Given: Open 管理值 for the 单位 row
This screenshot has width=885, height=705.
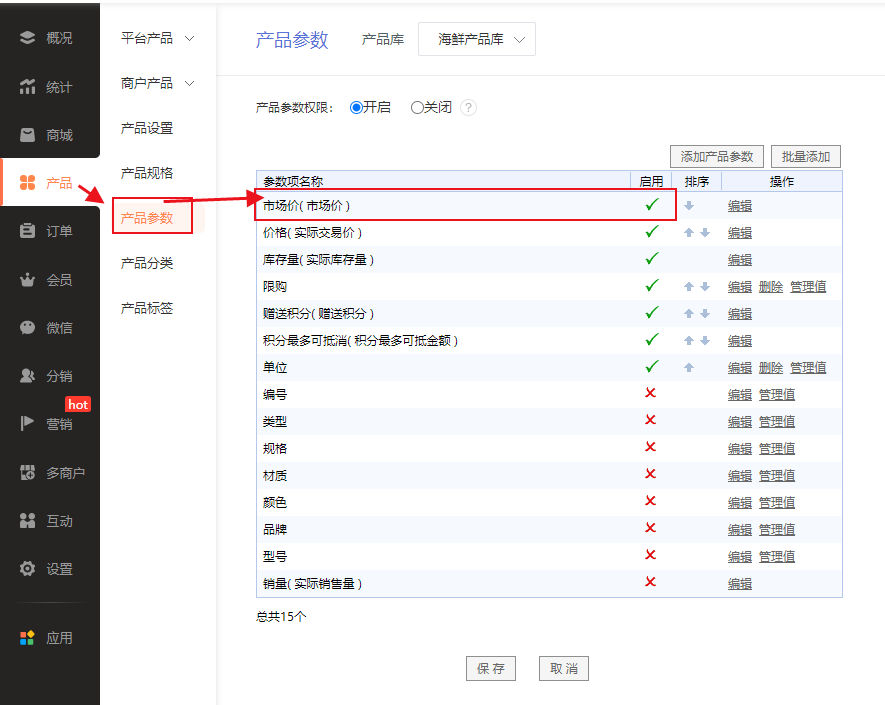Looking at the screenshot, I should [808, 367].
